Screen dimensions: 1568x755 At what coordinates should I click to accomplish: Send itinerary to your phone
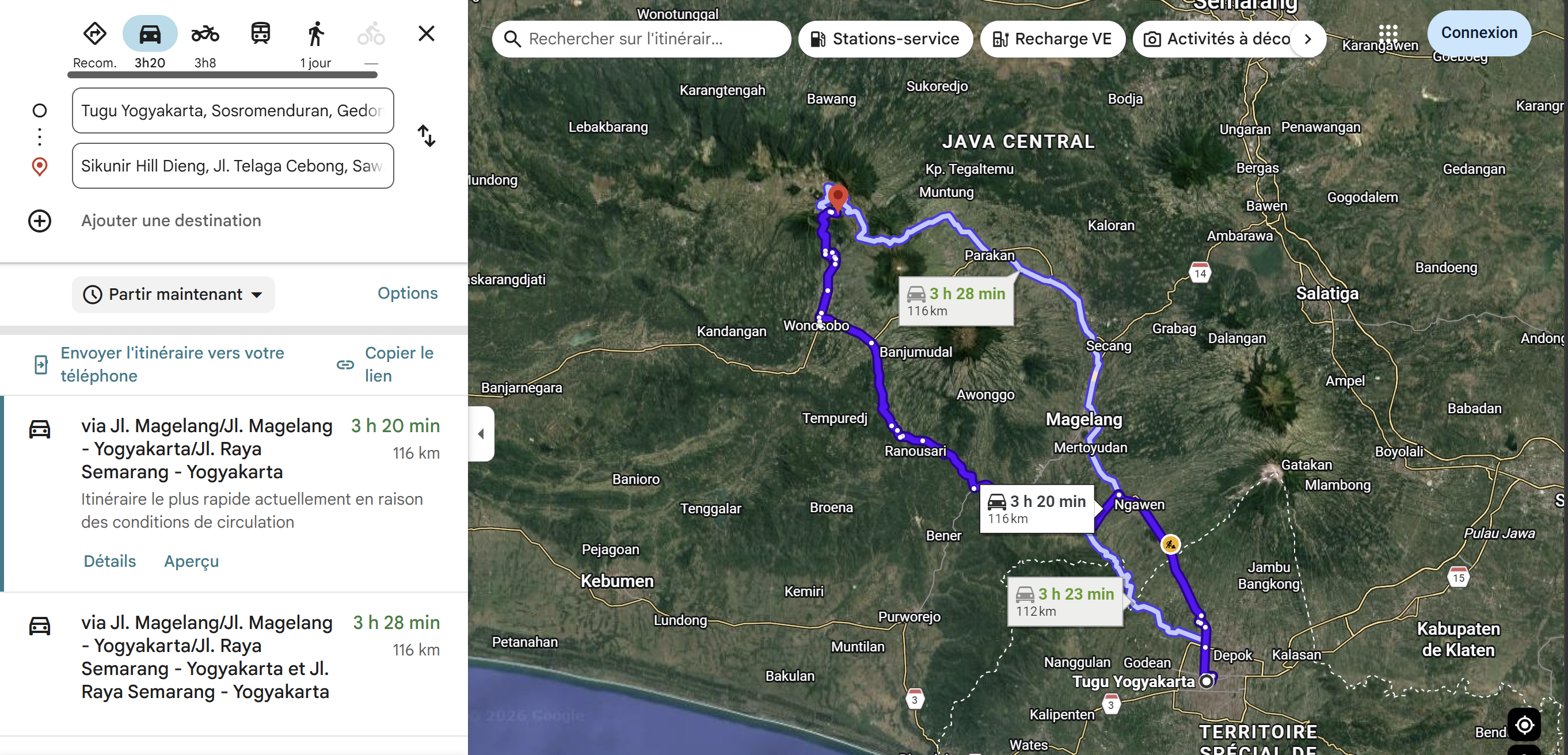click(172, 364)
